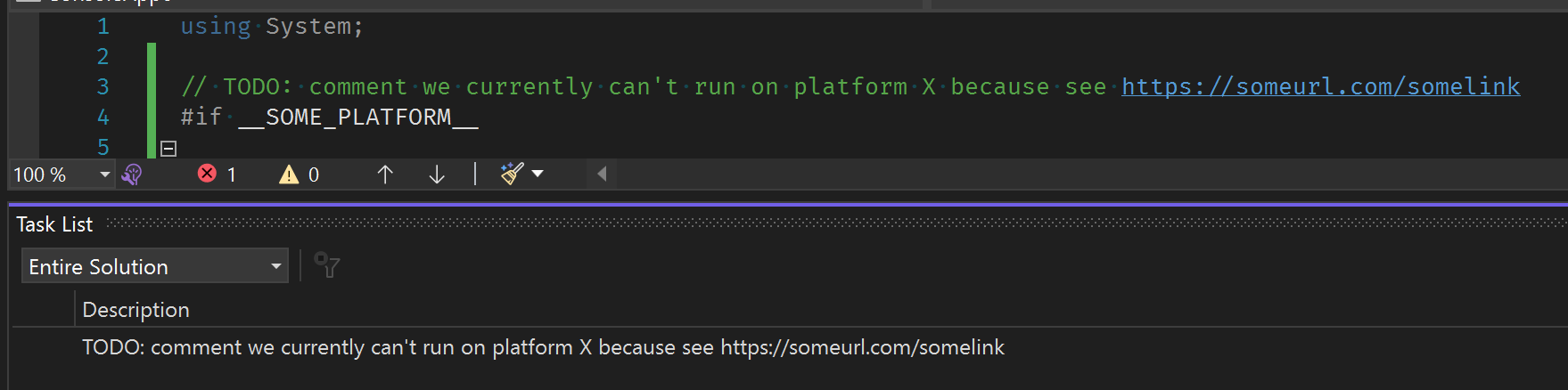
Task: Click the Task List filter icon
Action: click(327, 265)
